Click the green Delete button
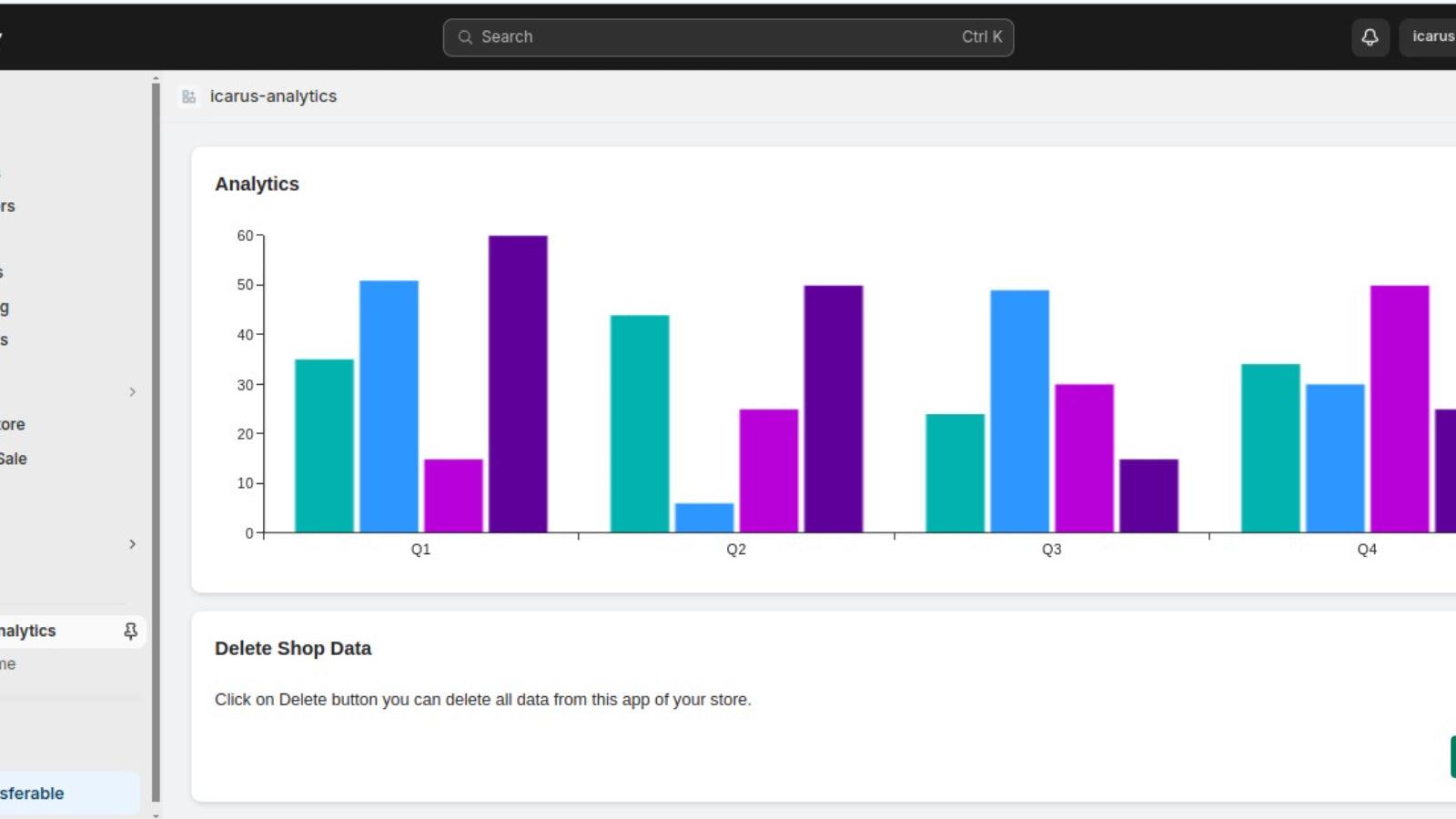 pos(1453,754)
